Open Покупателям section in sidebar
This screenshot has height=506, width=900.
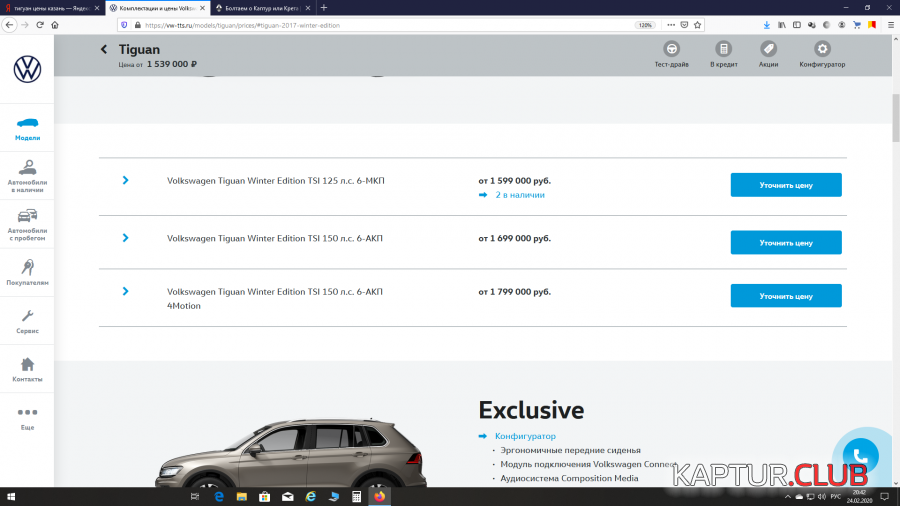tap(27, 271)
